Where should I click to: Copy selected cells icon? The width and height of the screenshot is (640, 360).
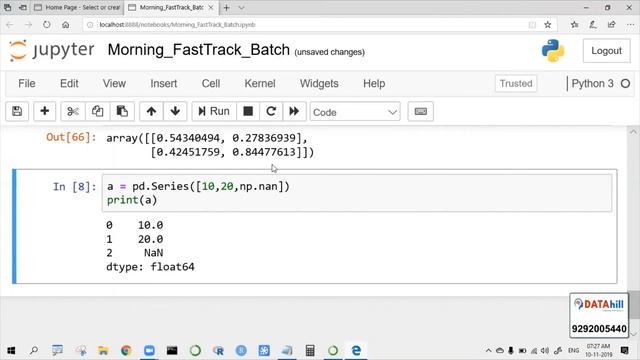(x=97, y=111)
